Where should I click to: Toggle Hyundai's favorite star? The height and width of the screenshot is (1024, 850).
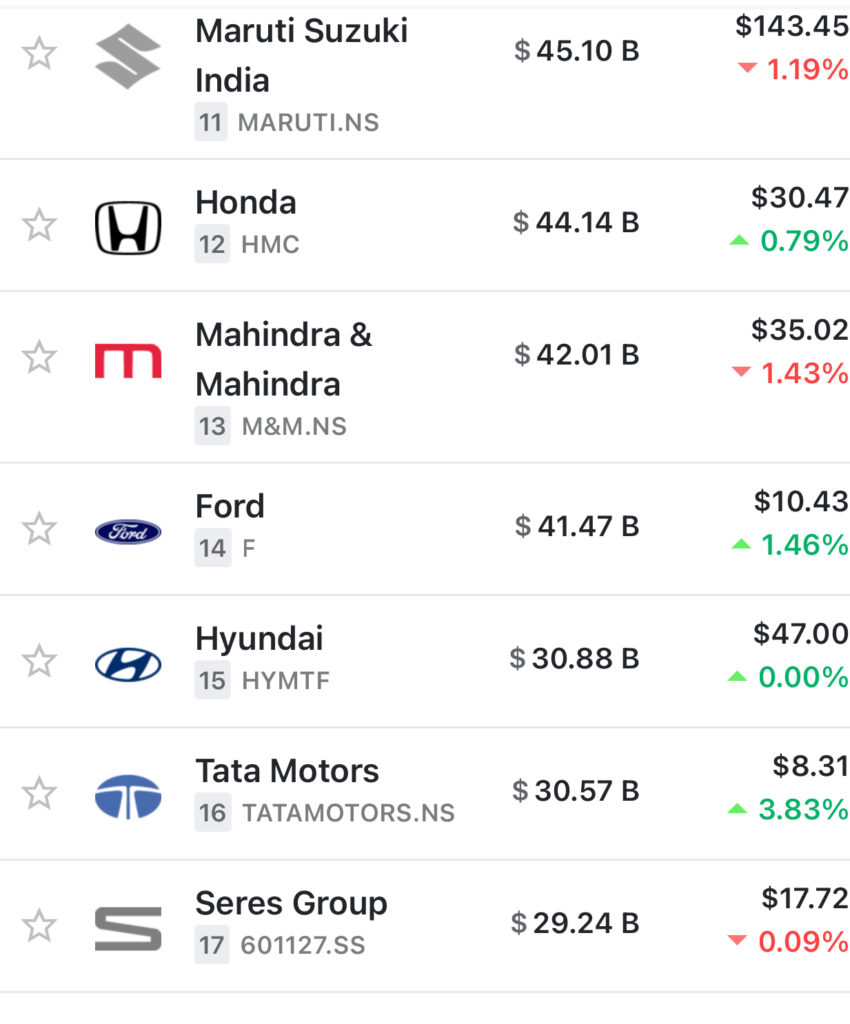coord(39,661)
